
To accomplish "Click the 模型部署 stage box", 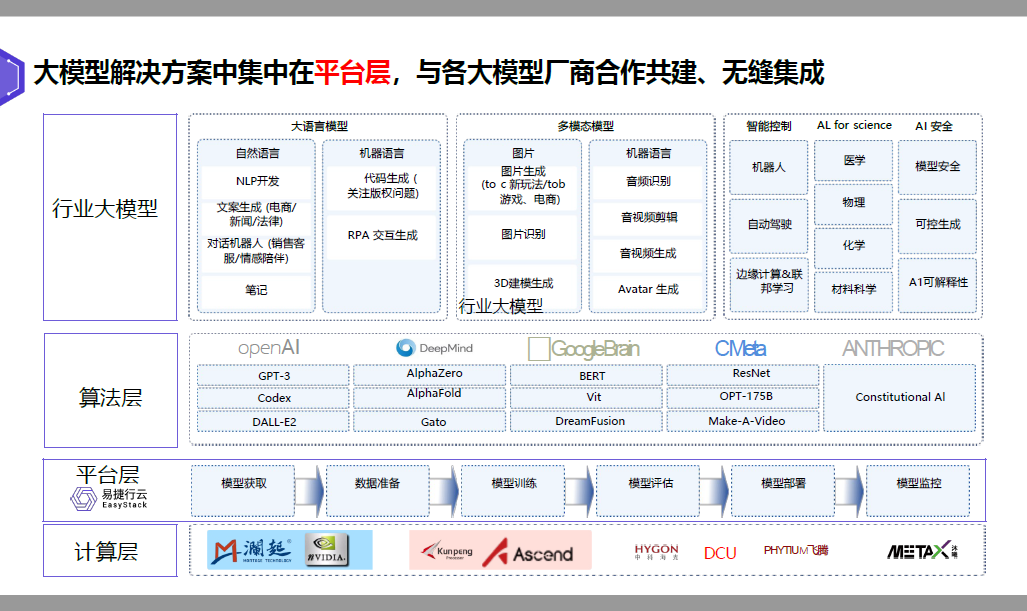I will coord(783,491).
